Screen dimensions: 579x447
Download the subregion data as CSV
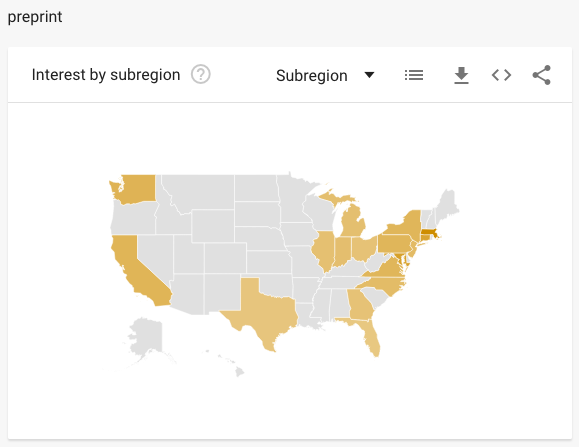(461, 75)
